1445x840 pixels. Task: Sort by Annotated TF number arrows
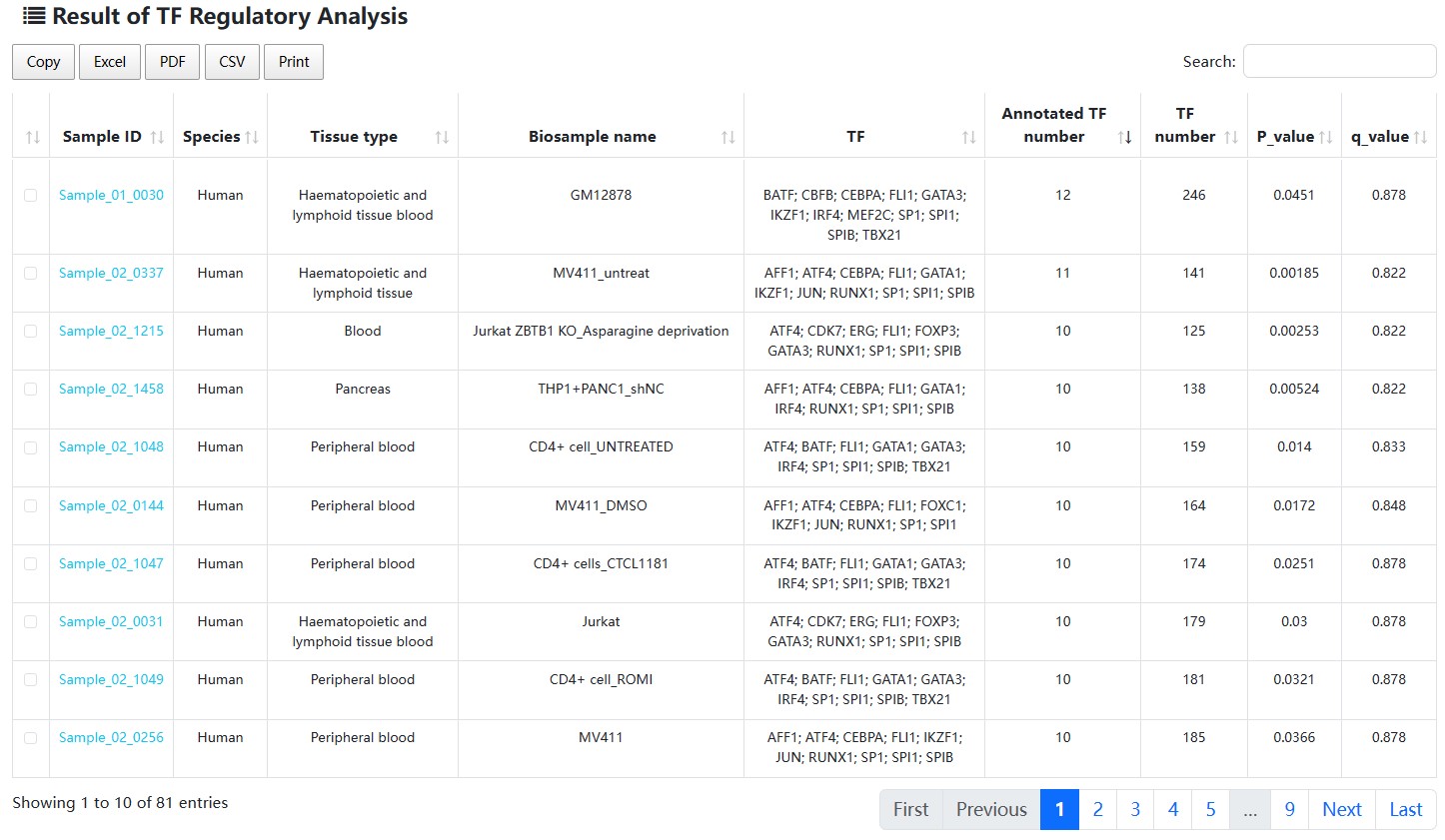1124,137
